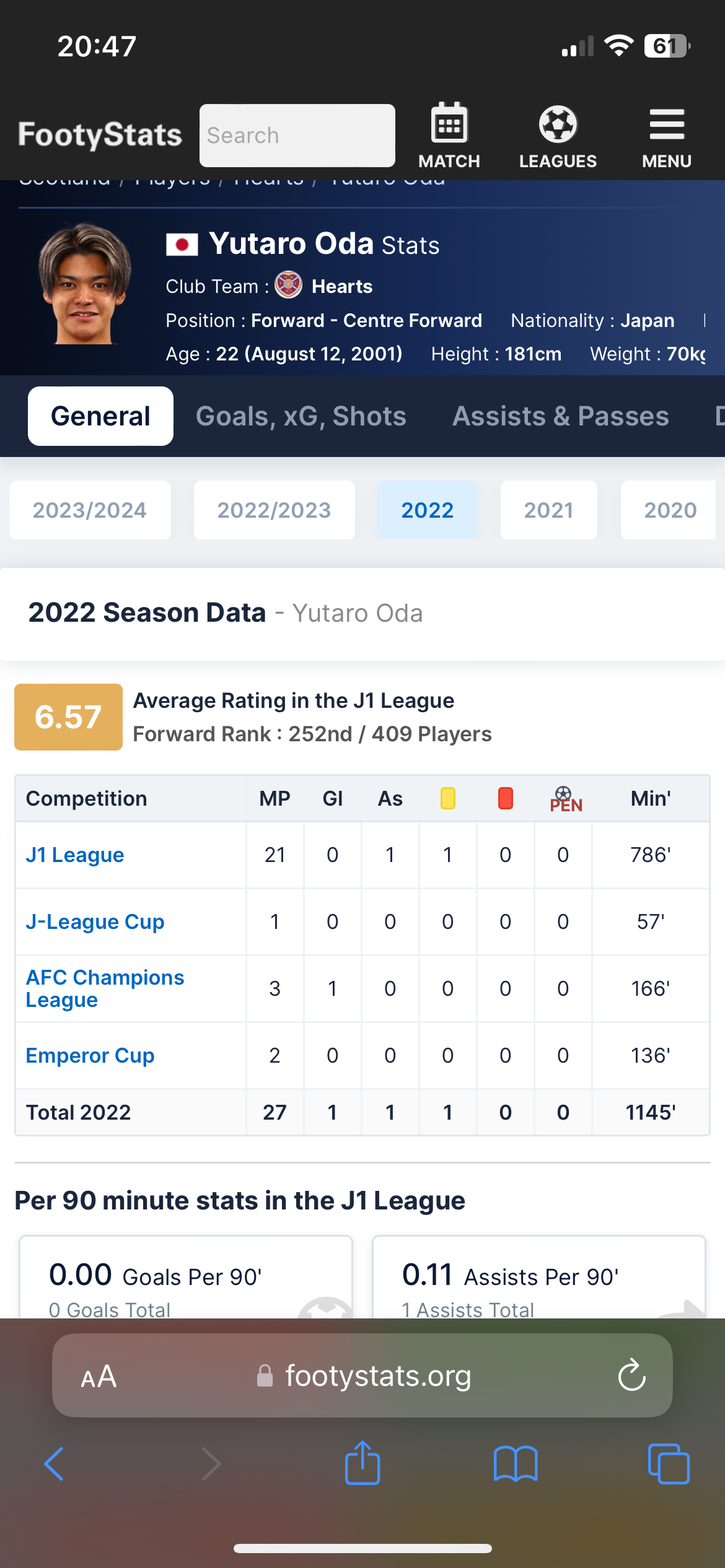This screenshot has width=725, height=1568.
Task: Switch to Goals, xG, Shots tab
Action: (301, 416)
